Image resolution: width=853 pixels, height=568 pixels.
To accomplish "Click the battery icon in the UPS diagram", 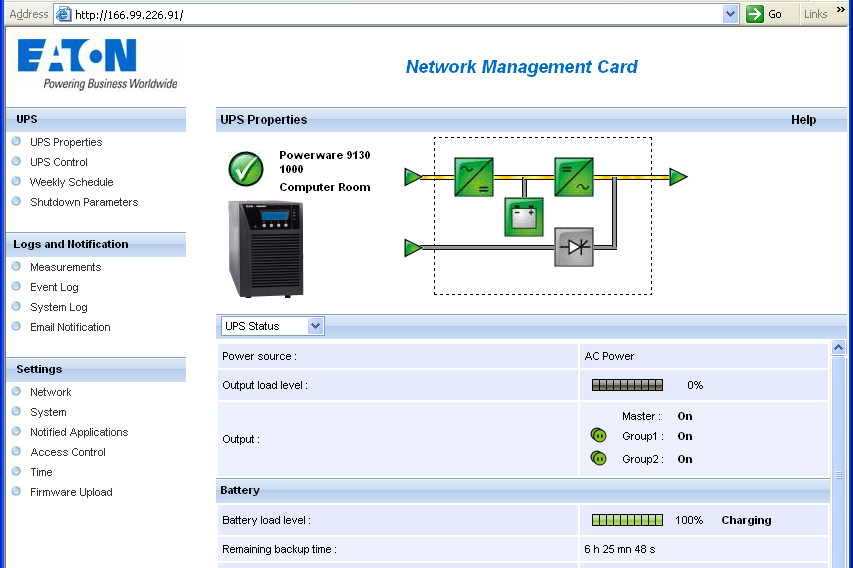I will tap(524, 217).
